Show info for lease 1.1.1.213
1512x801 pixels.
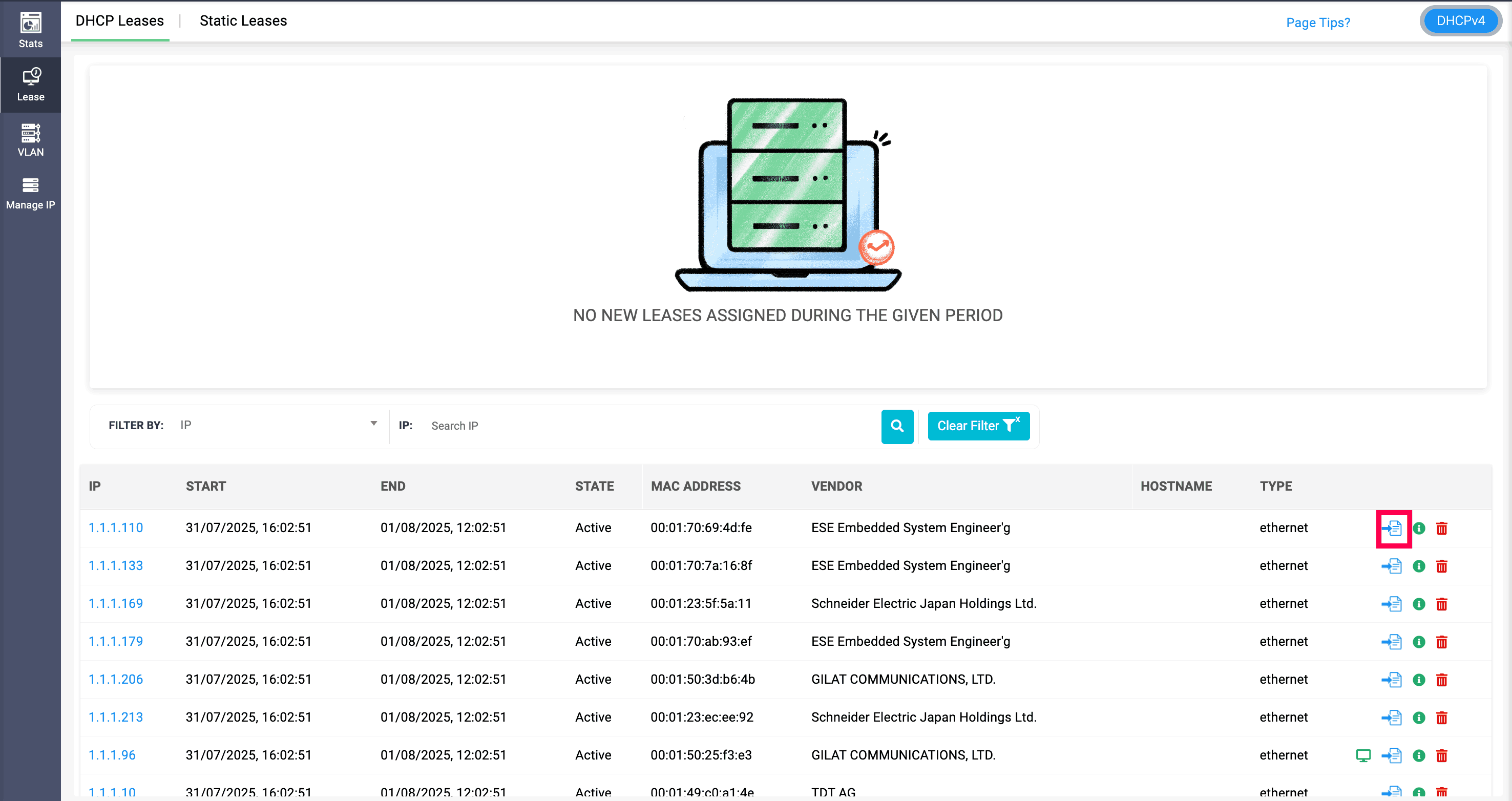click(x=1418, y=718)
